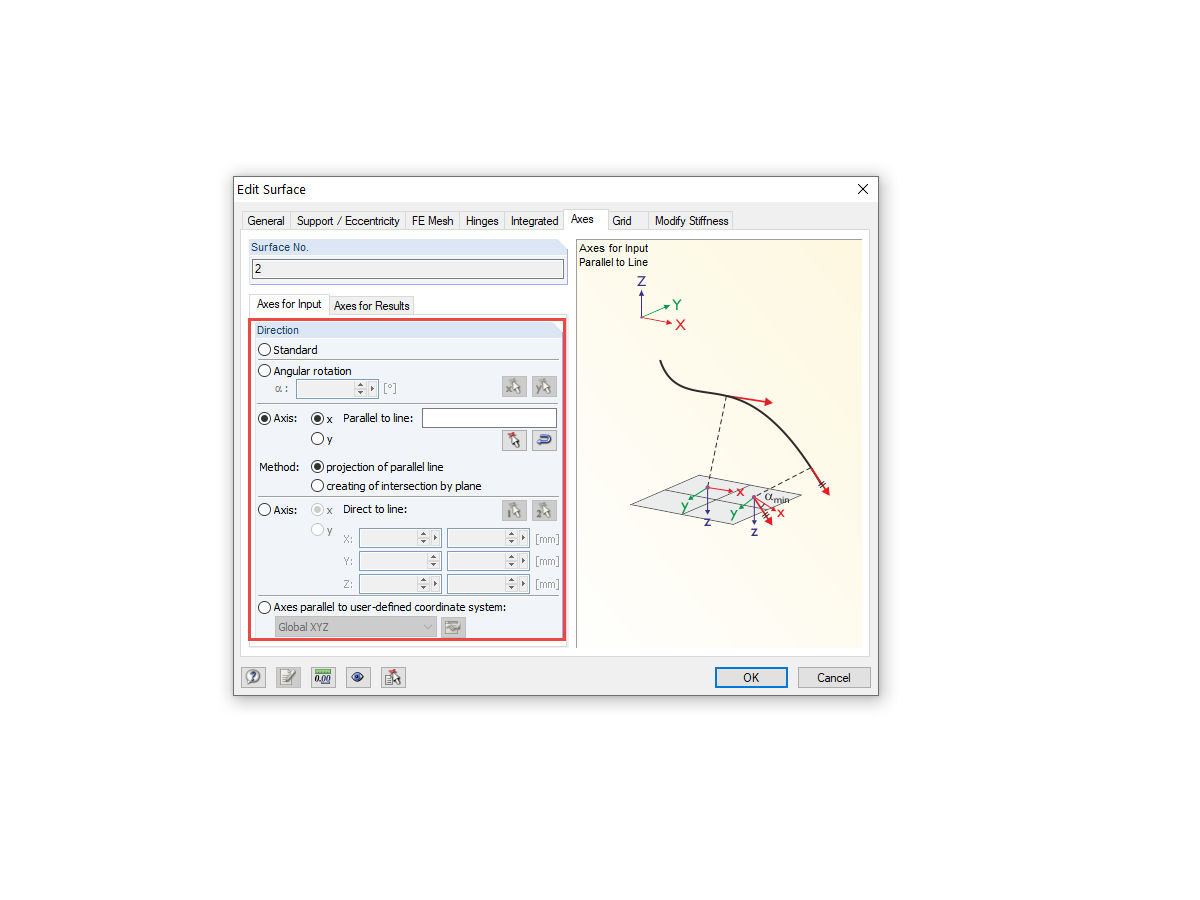Select Axis parallel to line option

pyautogui.click(x=264, y=418)
